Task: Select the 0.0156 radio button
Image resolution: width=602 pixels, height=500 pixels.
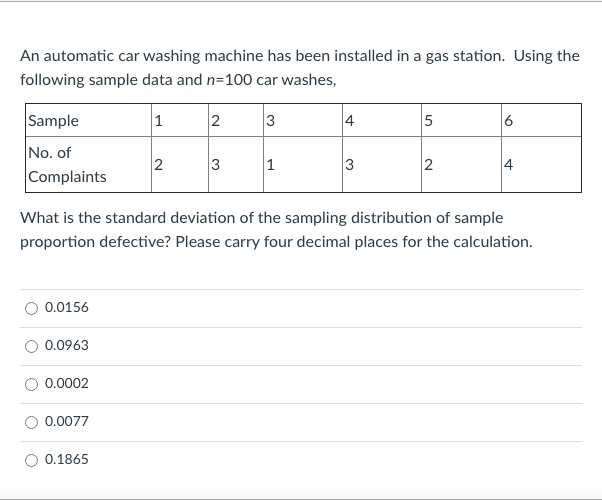Action: (31, 307)
